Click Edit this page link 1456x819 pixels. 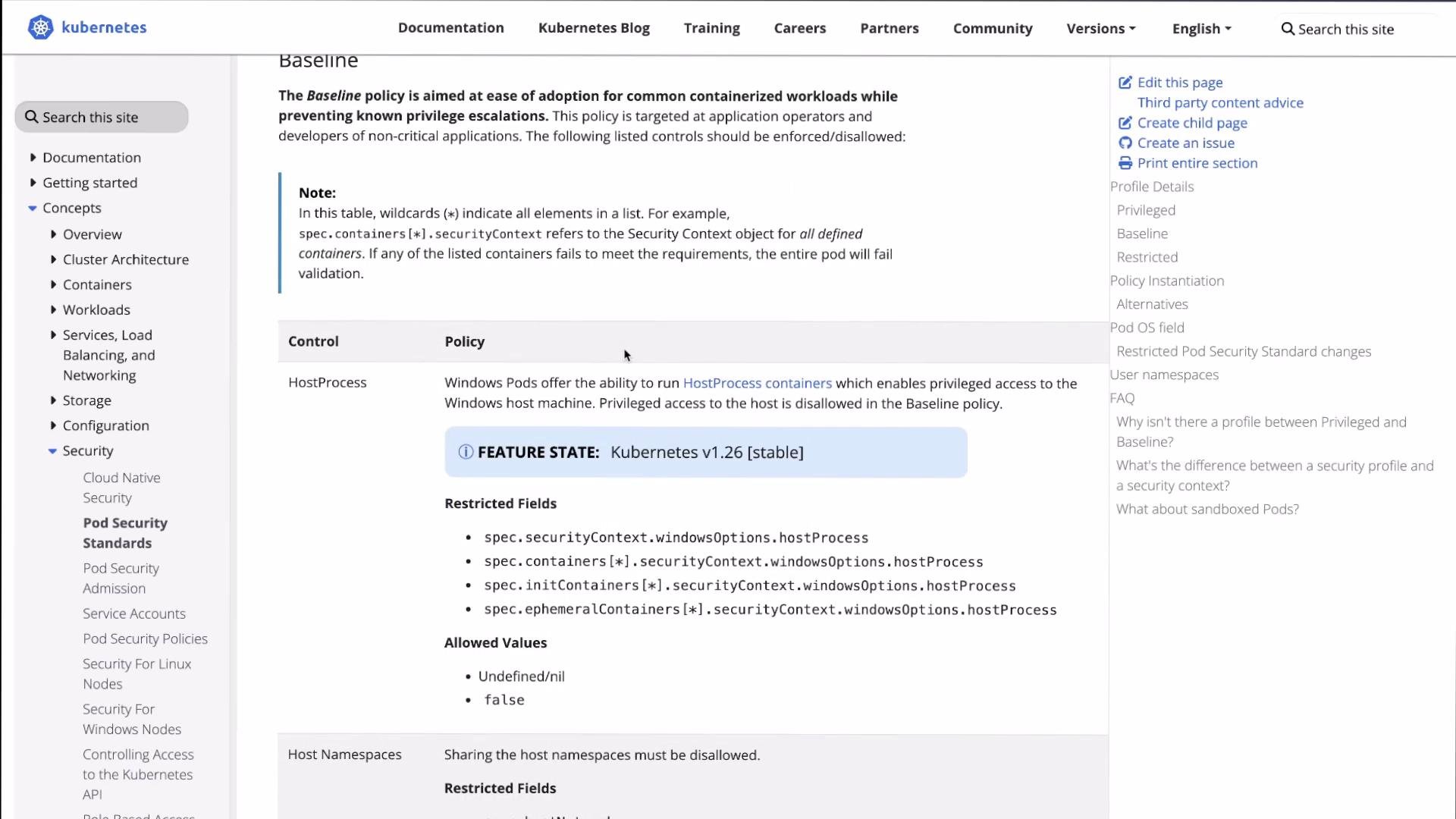pos(1180,82)
